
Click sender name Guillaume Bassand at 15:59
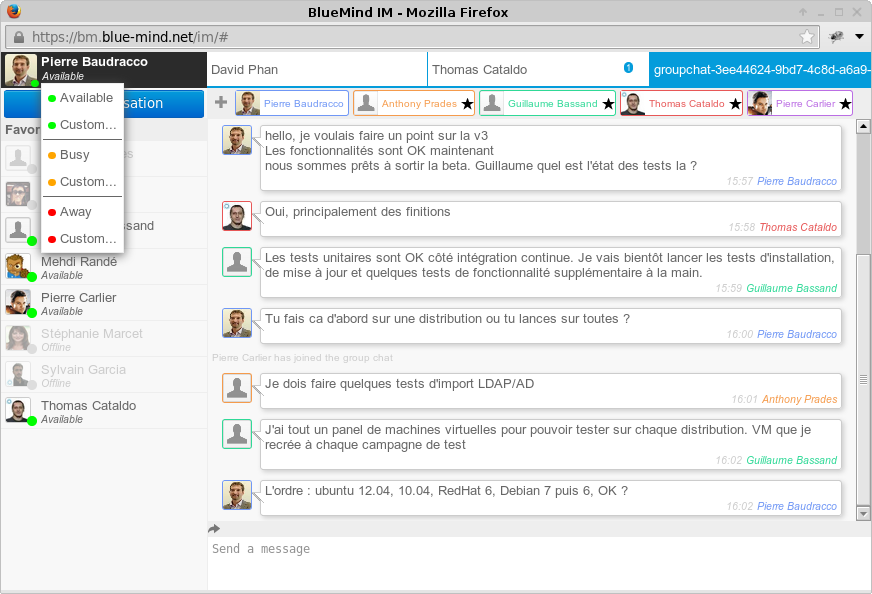point(791,288)
